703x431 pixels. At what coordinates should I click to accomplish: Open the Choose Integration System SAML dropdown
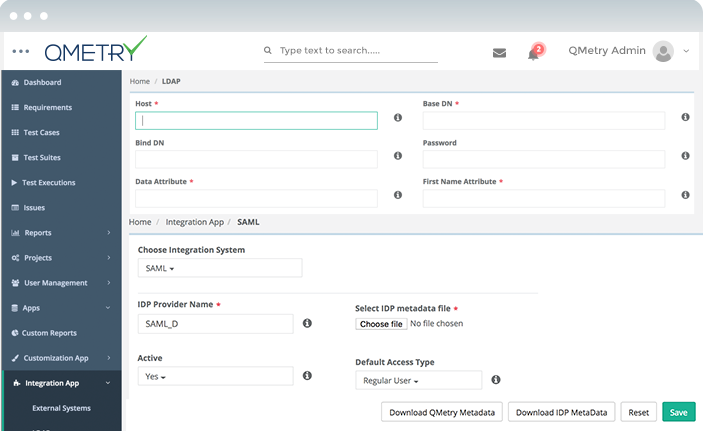tap(220, 268)
